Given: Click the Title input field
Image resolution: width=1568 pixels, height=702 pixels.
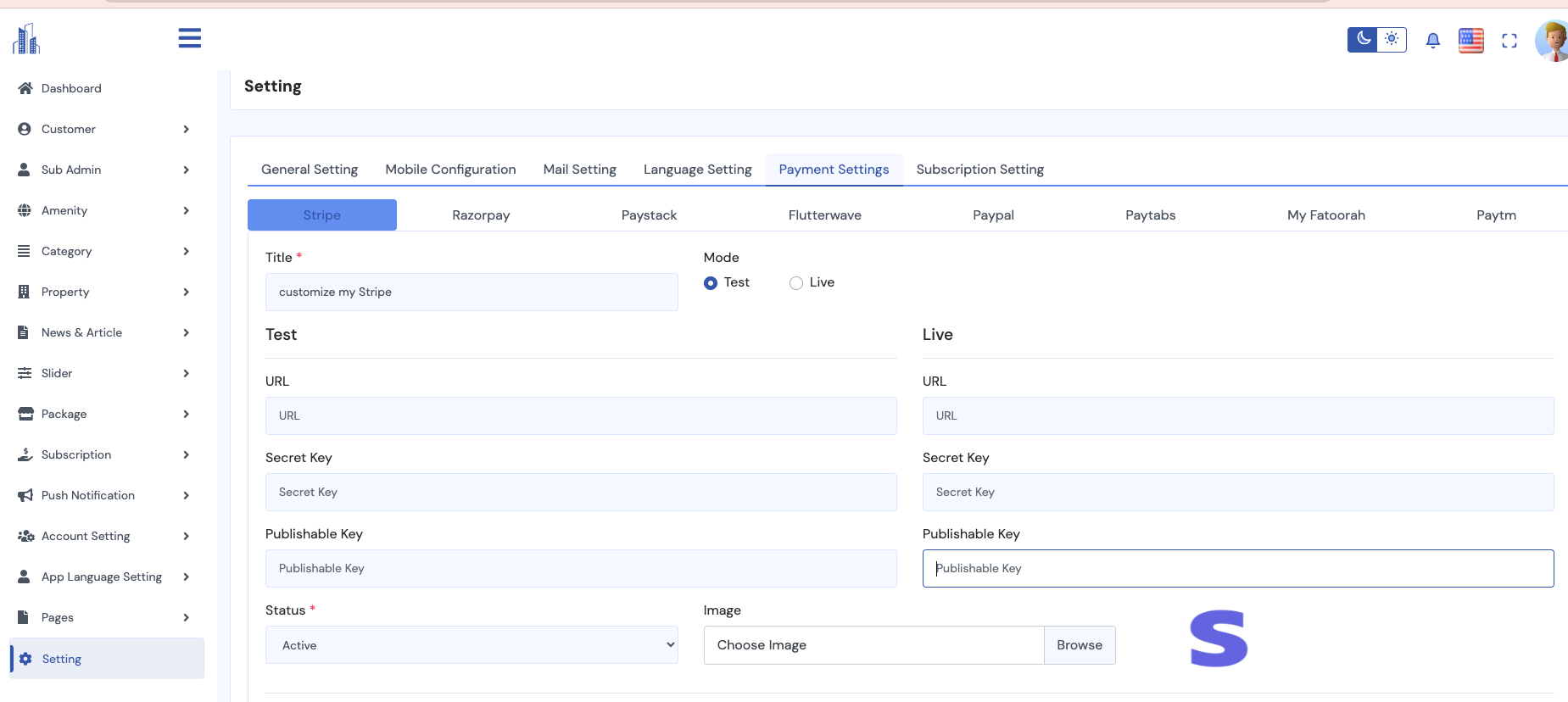Looking at the screenshot, I should pyautogui.click(x=472, y=292).
